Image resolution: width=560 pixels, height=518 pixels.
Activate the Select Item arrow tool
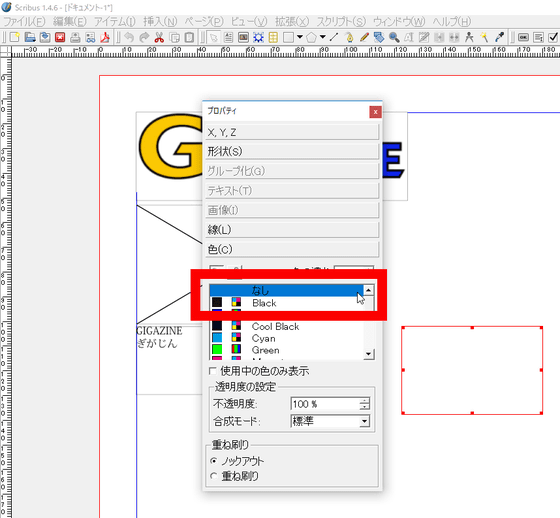[213, 37]
